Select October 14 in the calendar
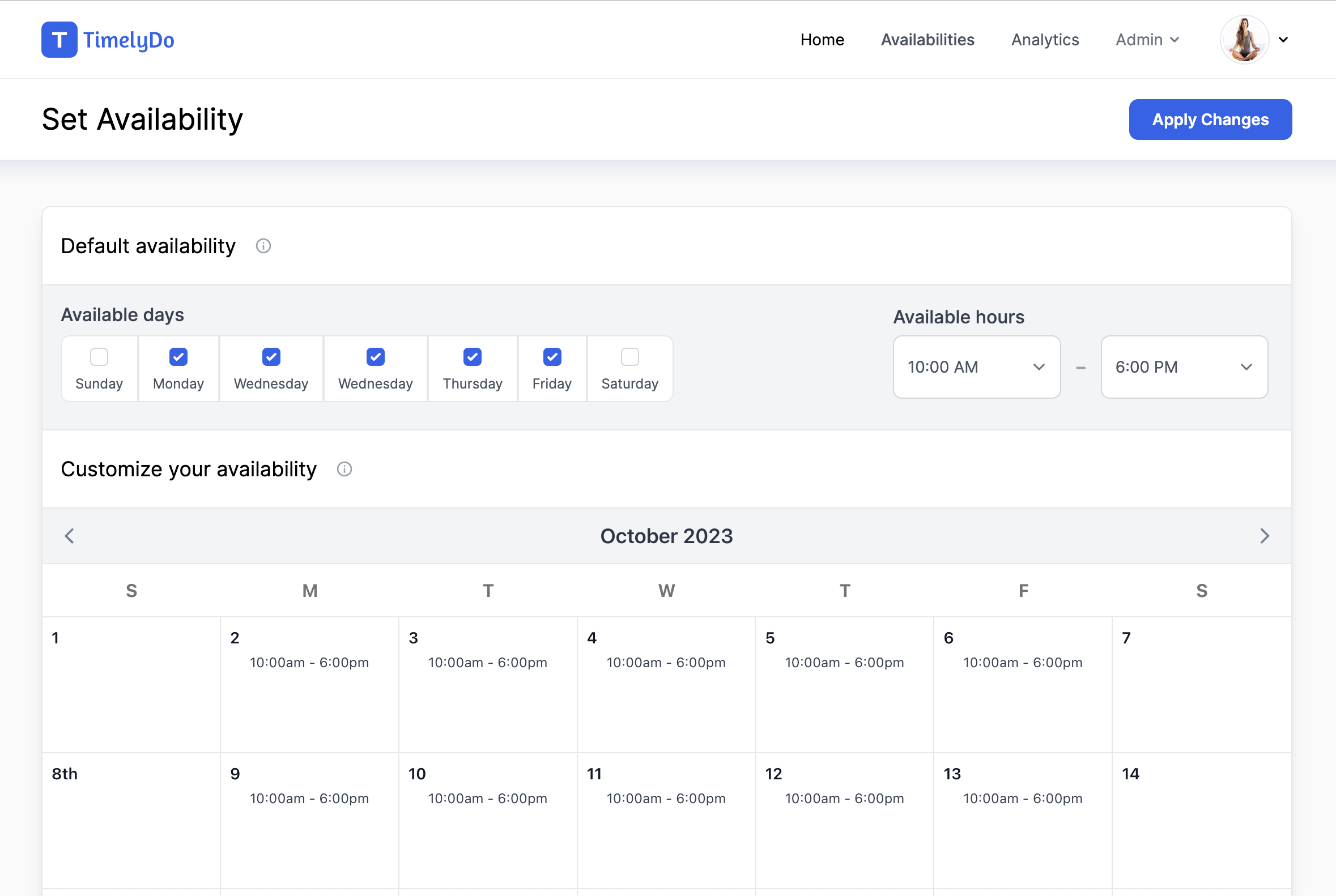Screen dimensions: 1336x896 [x=1202, y=821]
